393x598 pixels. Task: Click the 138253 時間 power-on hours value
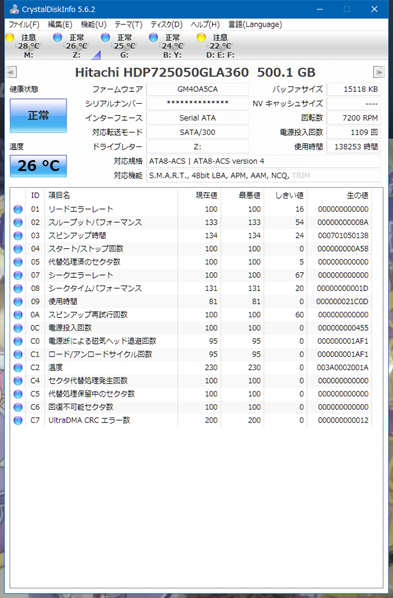coord(353,147)
